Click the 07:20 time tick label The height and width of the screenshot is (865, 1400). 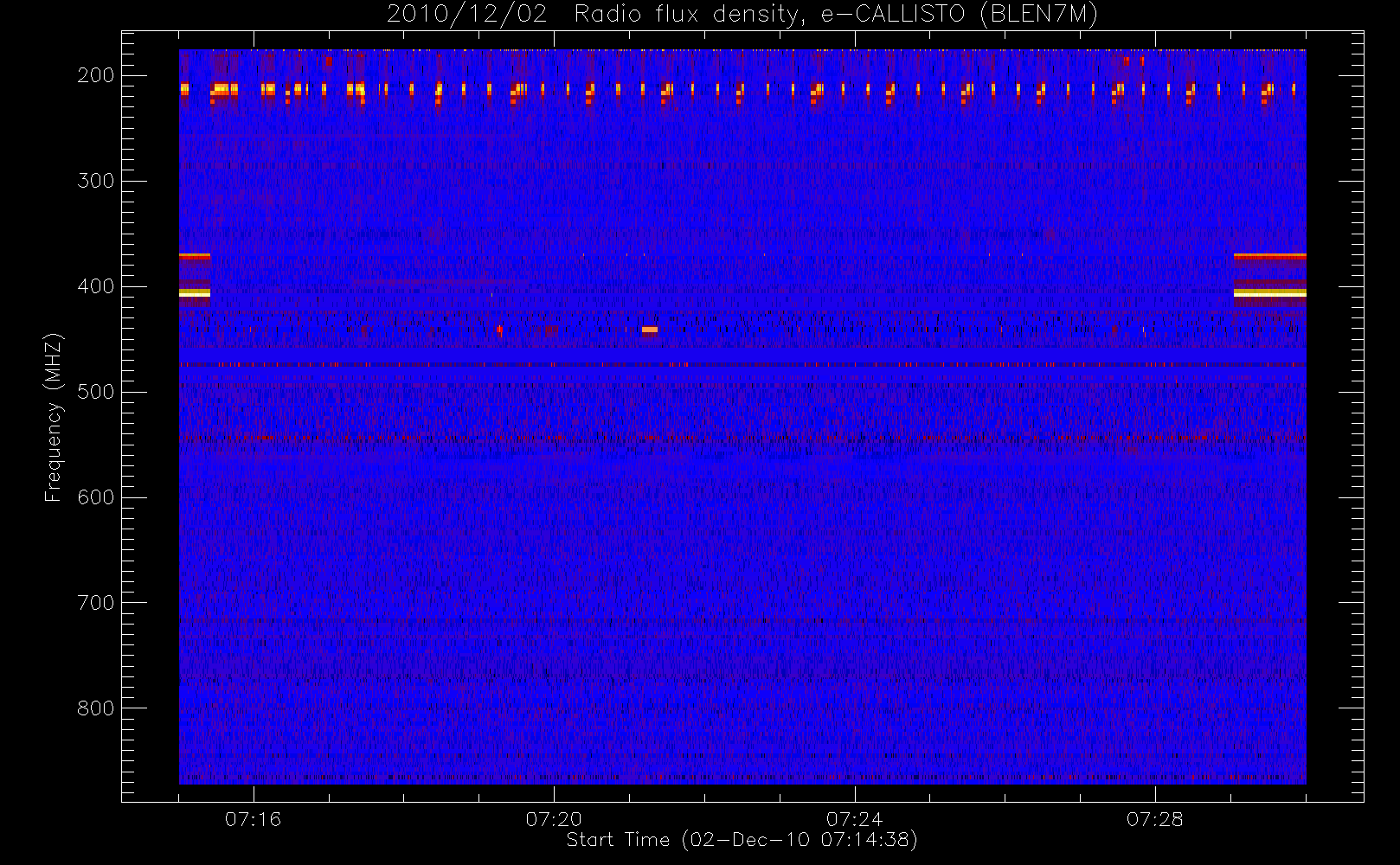554,819
